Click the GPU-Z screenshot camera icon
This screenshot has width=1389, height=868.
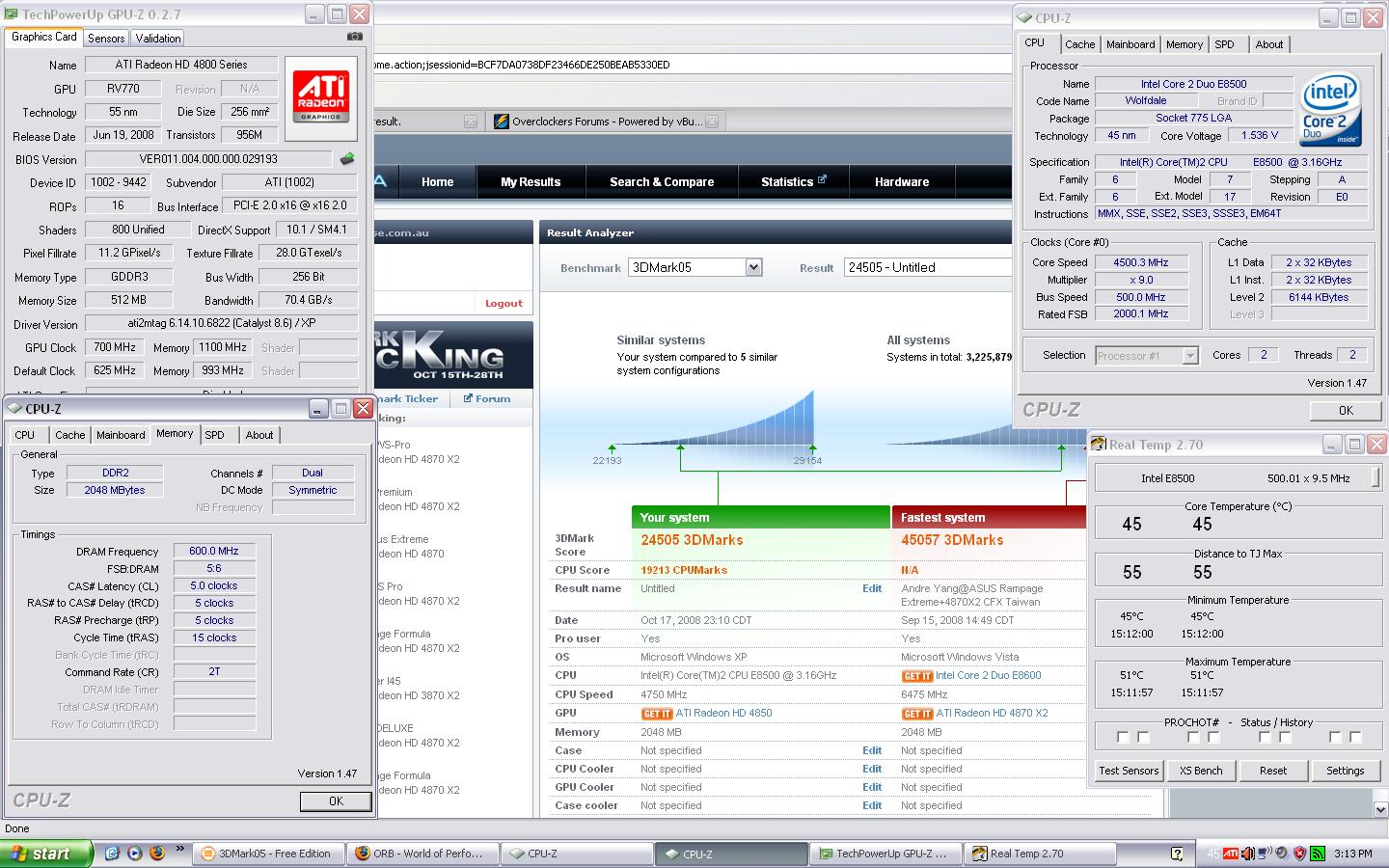click(x=354, y=37)
